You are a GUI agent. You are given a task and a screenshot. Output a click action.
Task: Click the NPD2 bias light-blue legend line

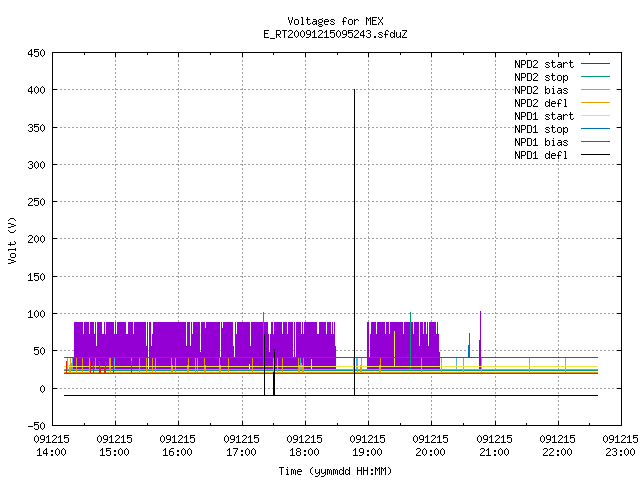coord(595,90)
